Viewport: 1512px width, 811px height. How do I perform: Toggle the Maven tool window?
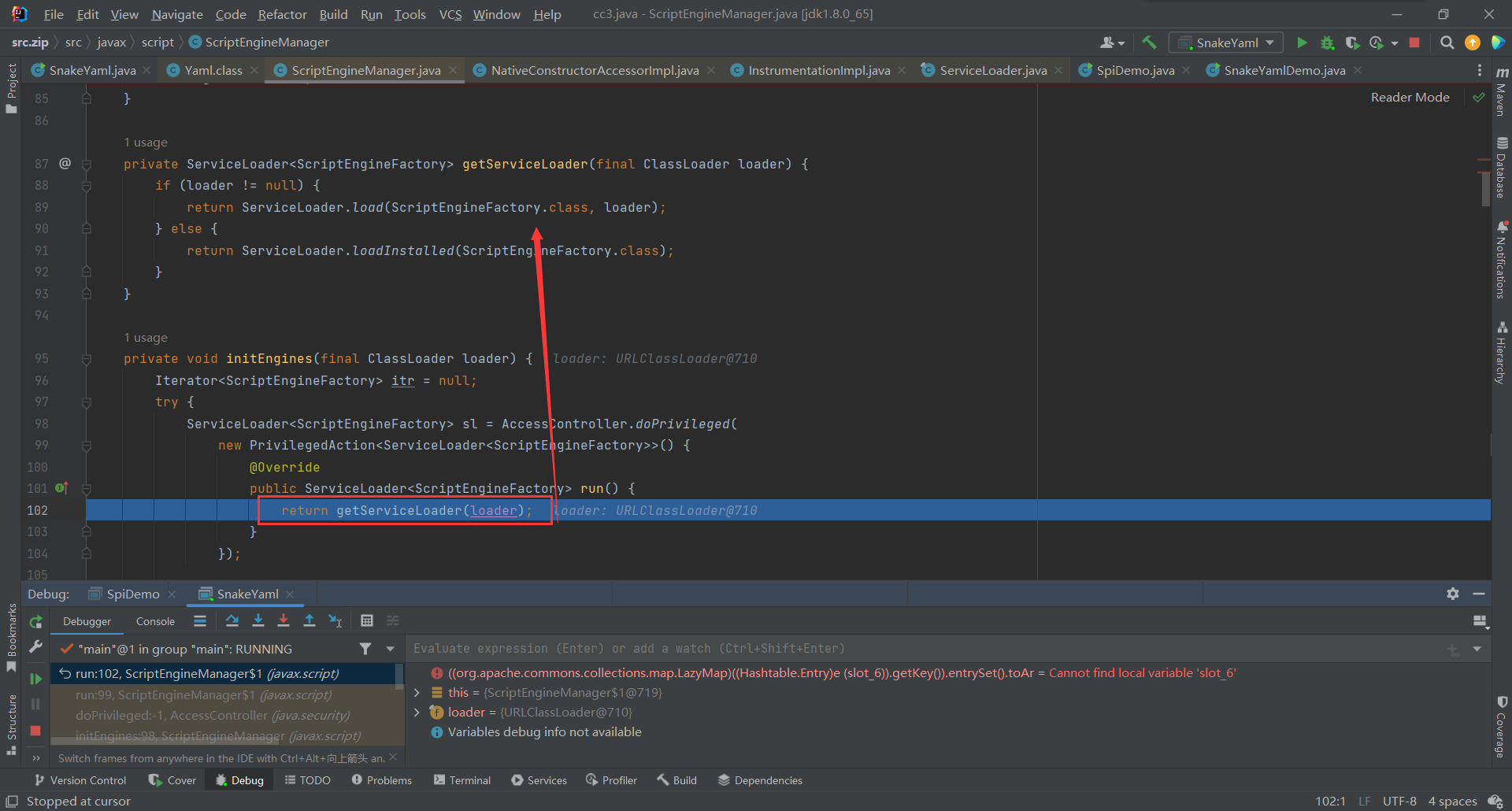tap(1502, 91)
